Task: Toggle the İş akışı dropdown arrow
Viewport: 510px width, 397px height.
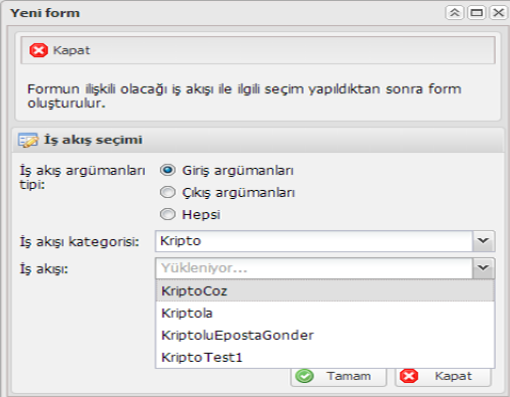Action: point(483,268)
